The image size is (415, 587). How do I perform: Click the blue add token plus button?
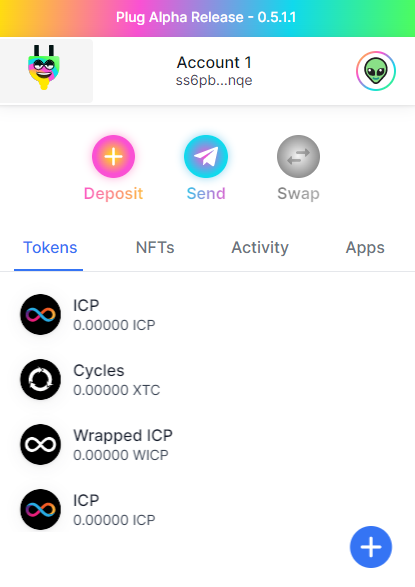[371, 547]
